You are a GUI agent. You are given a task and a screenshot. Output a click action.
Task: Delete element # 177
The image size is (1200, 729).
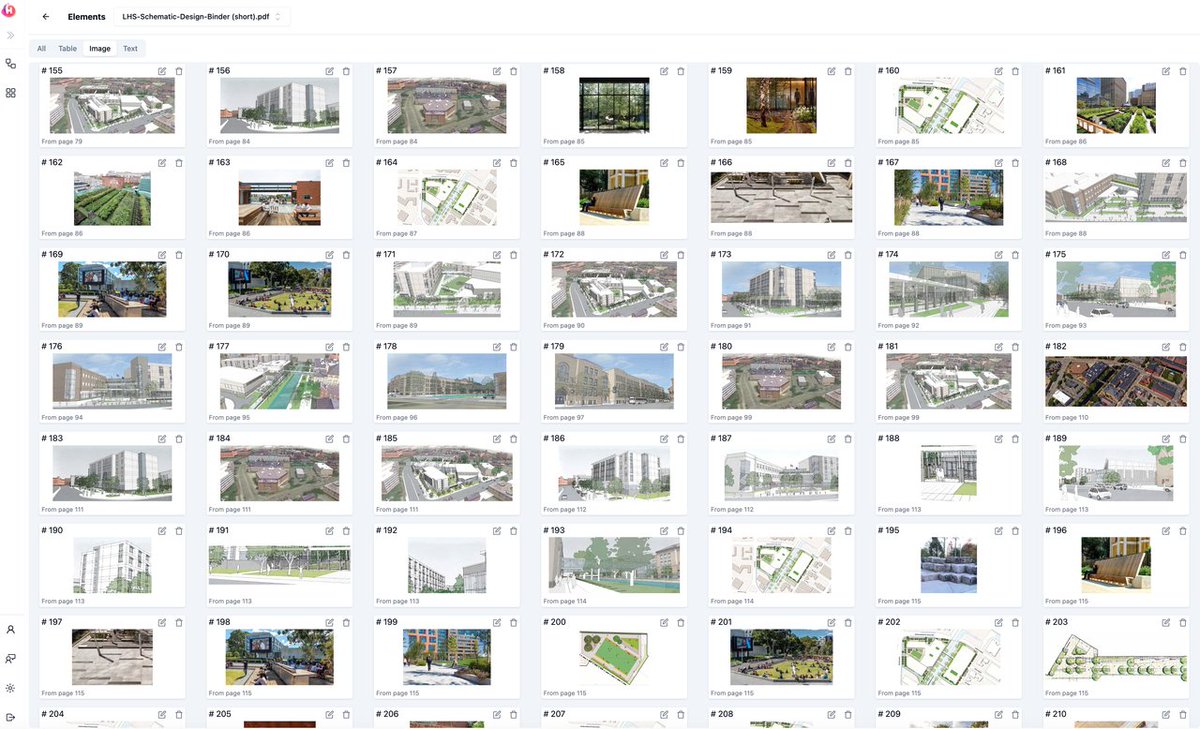pos(346,347)
